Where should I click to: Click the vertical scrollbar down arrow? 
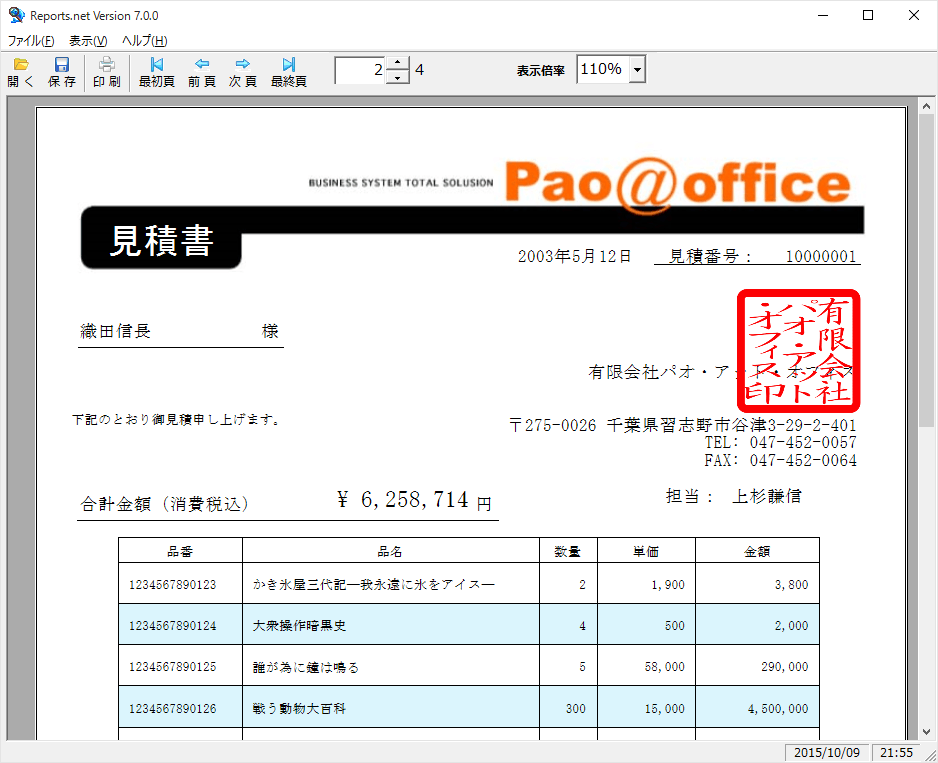[x=925, y=731]
